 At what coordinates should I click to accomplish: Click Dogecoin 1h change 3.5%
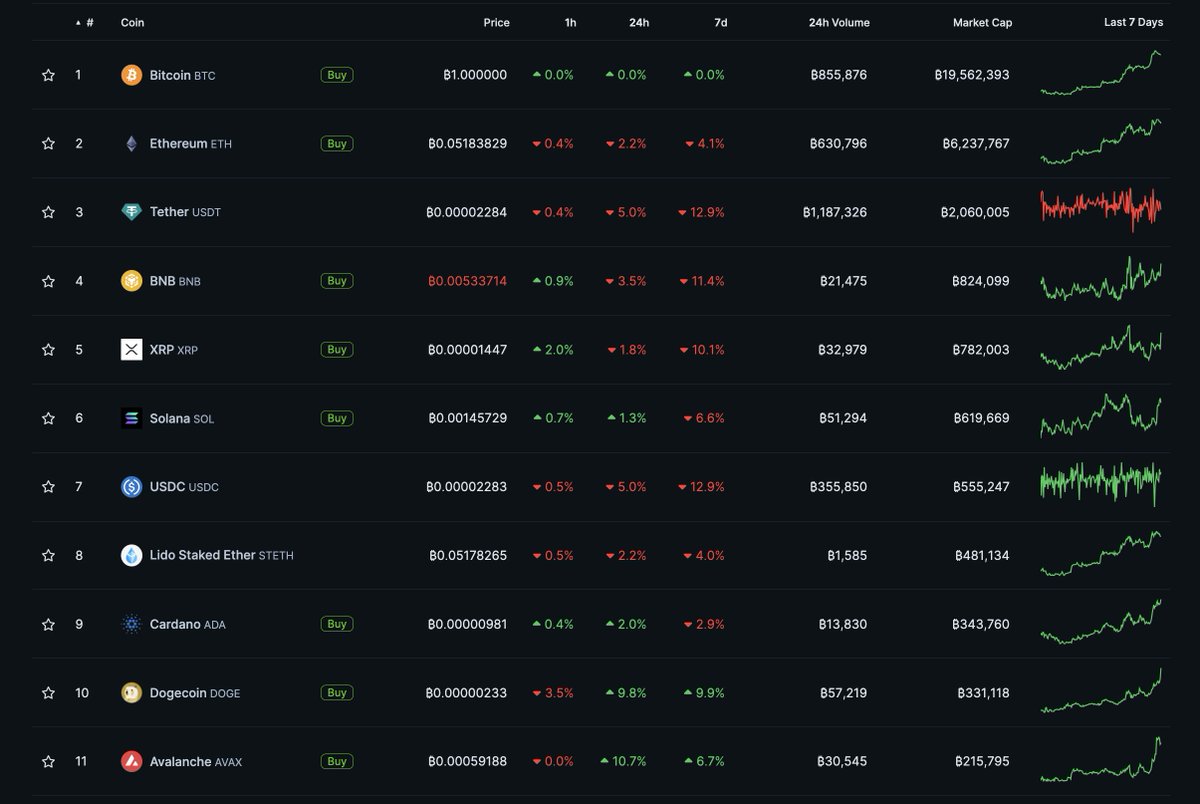coord(553,693)
